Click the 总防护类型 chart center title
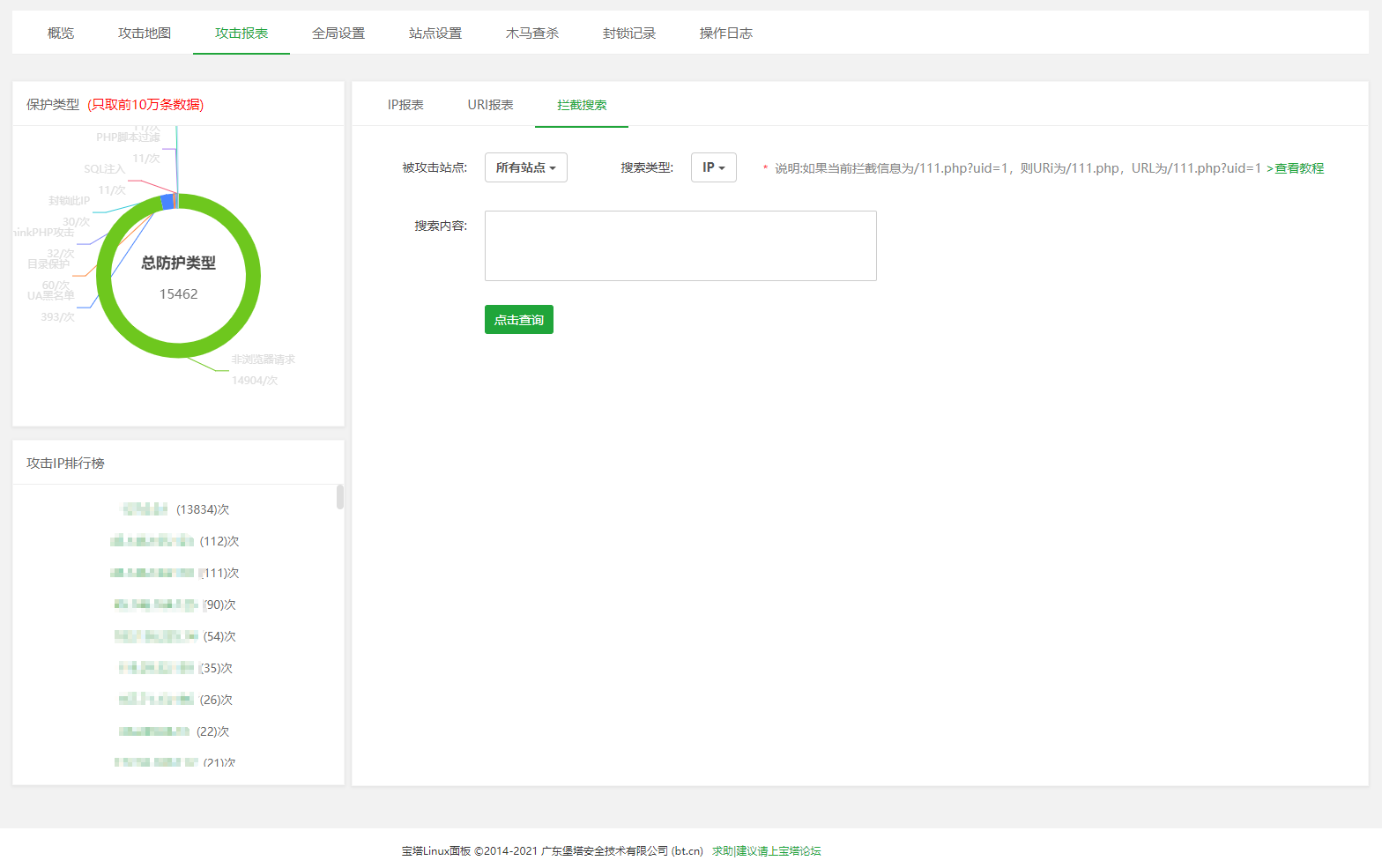 click(178, 263)
